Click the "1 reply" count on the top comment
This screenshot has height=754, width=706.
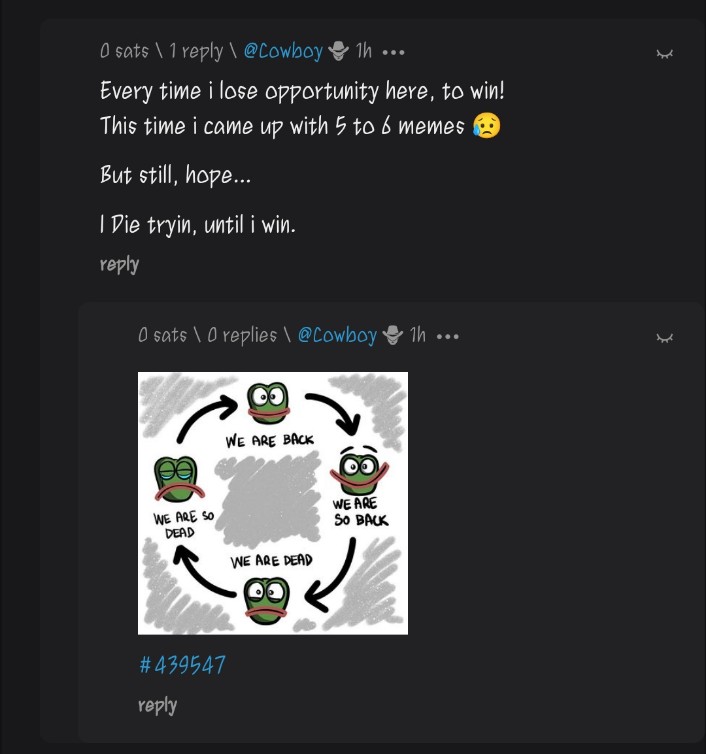(196, 51)
